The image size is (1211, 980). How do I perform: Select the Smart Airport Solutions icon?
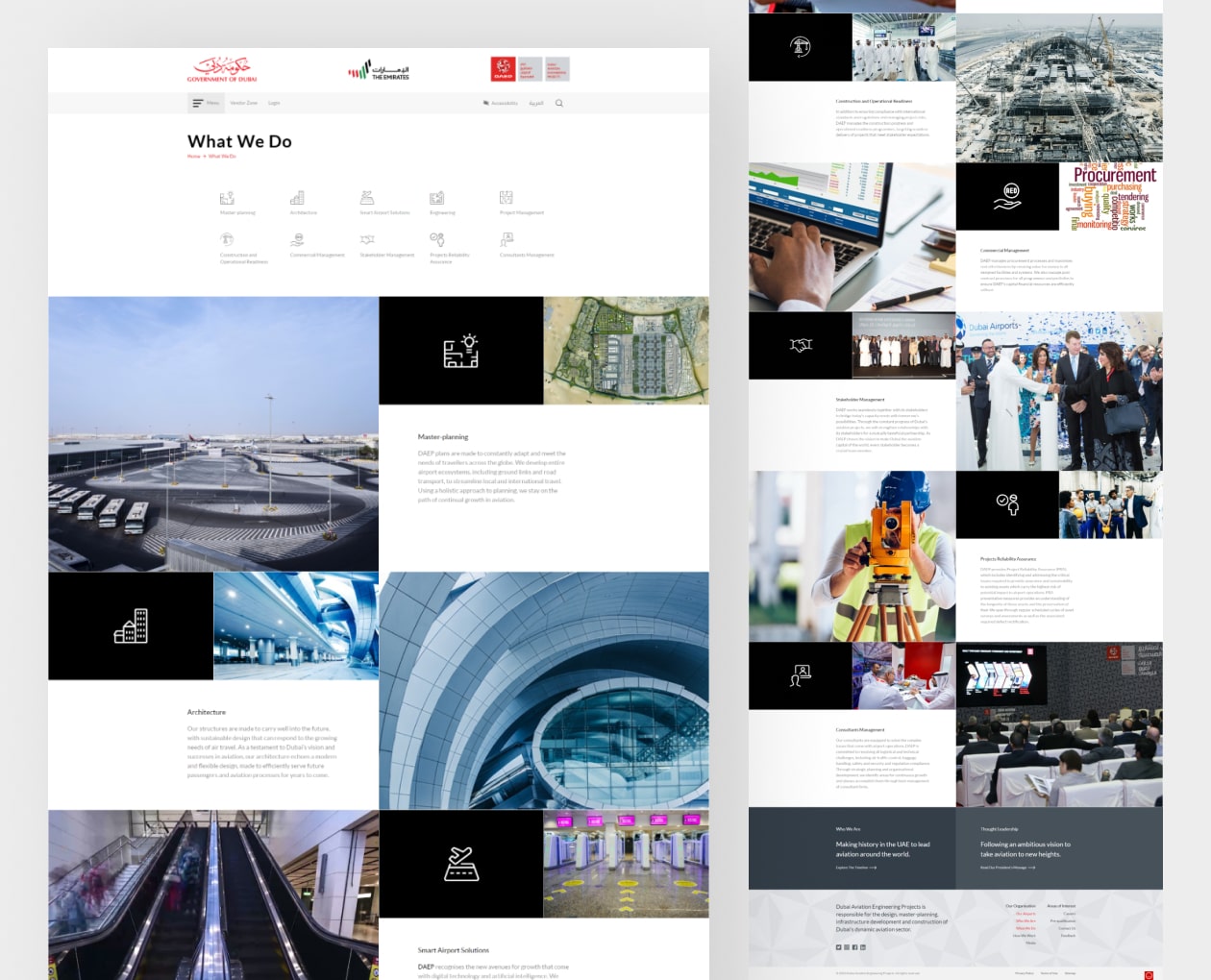(x=368, y=198)
